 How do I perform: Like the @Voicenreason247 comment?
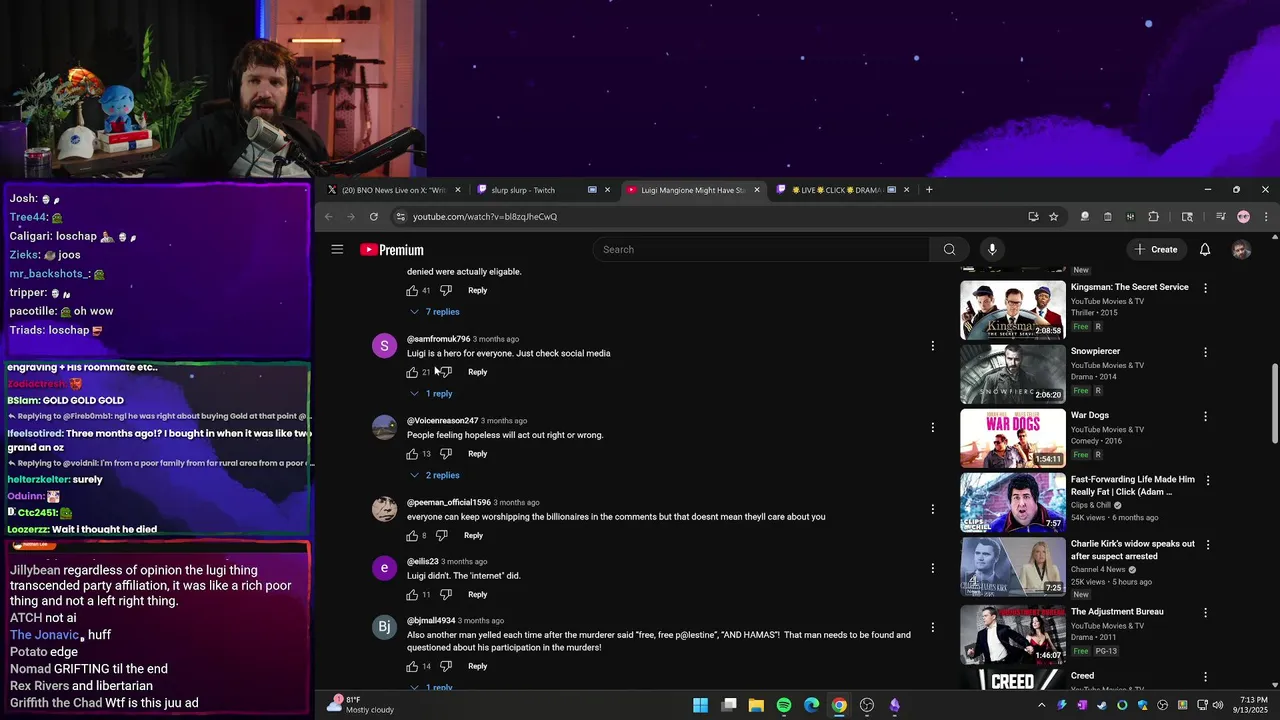(x=412, y=454)
